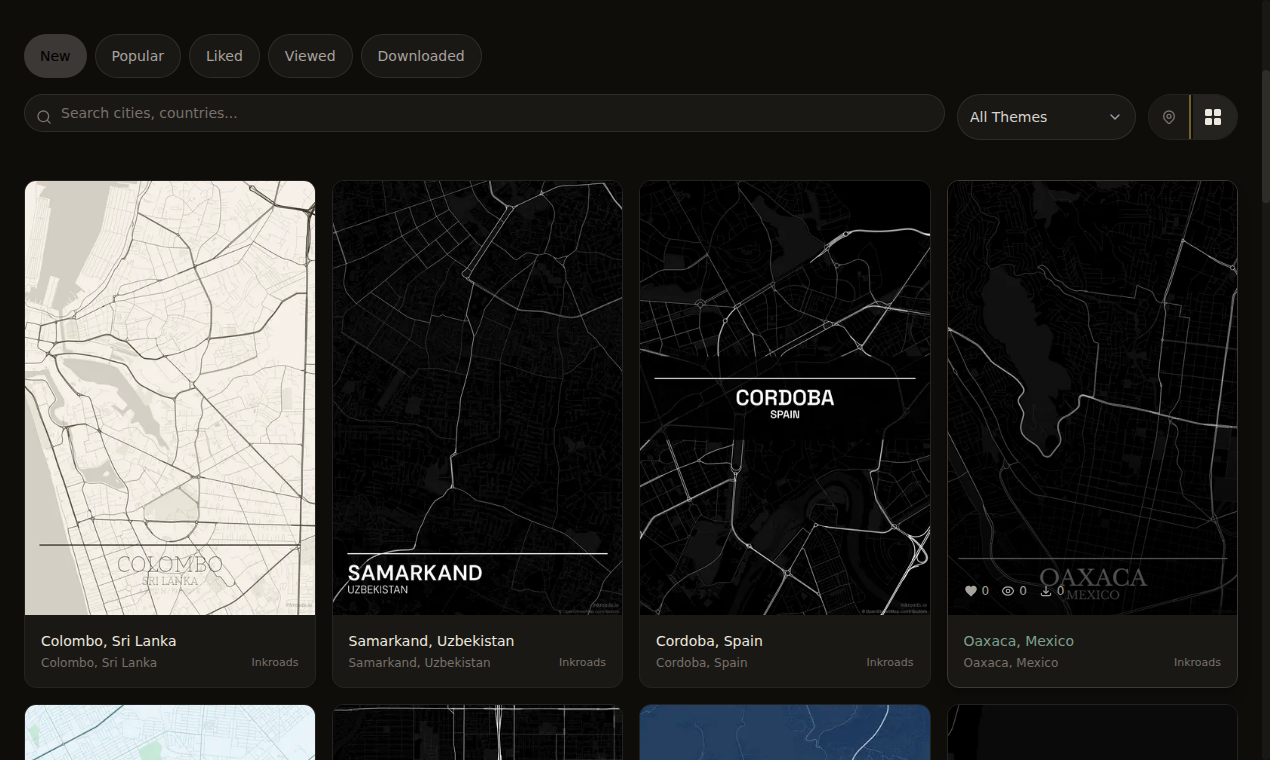Click the "Inkroads" credit on the Colombo card
Viewport: 1270px width, 760px height.
[275, 662]
